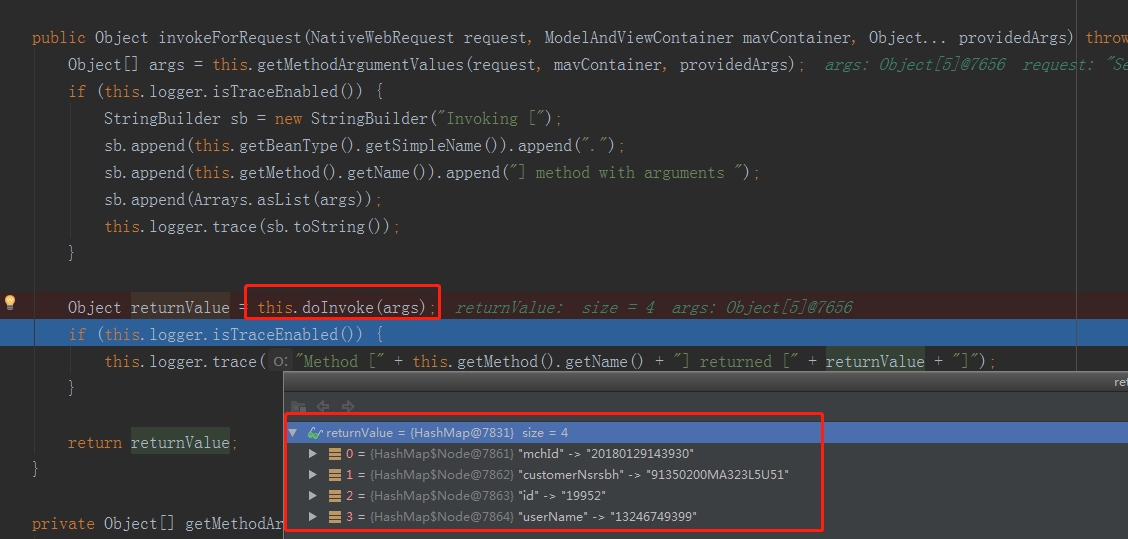The image size is (1128, 539).
Task: Click the forward arrow in popup toolbar
Action: pos(348,407)
